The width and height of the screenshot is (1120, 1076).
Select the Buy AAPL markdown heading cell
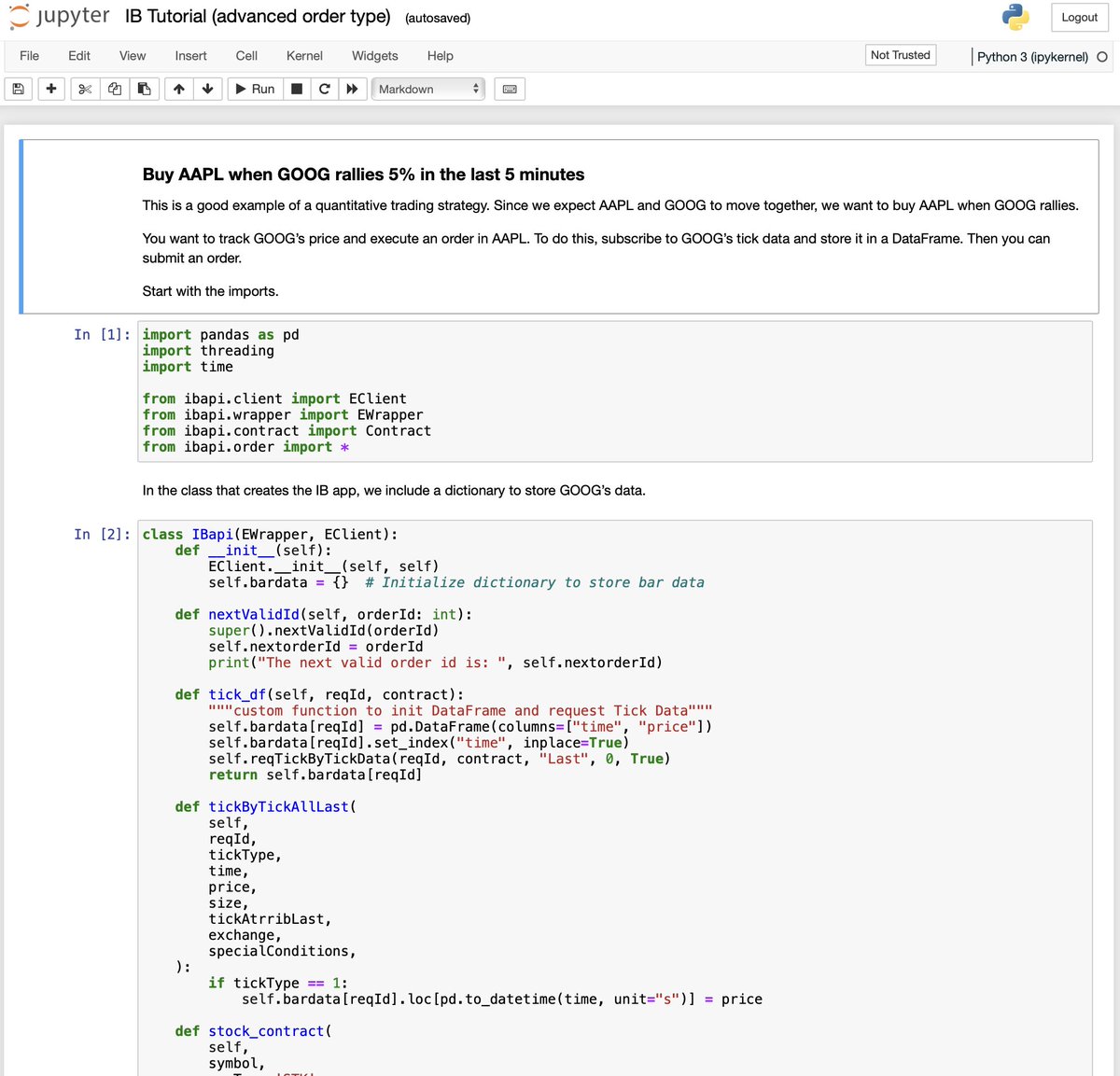pyautogui.click(x=559, y=227)
